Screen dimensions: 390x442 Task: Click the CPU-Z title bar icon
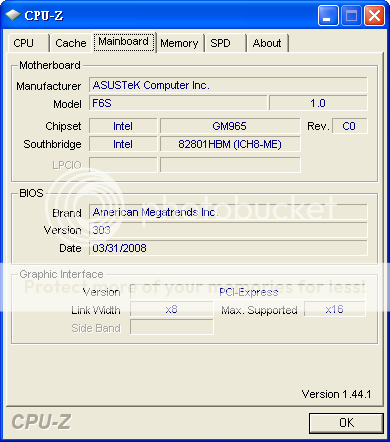tap(13, 15)
